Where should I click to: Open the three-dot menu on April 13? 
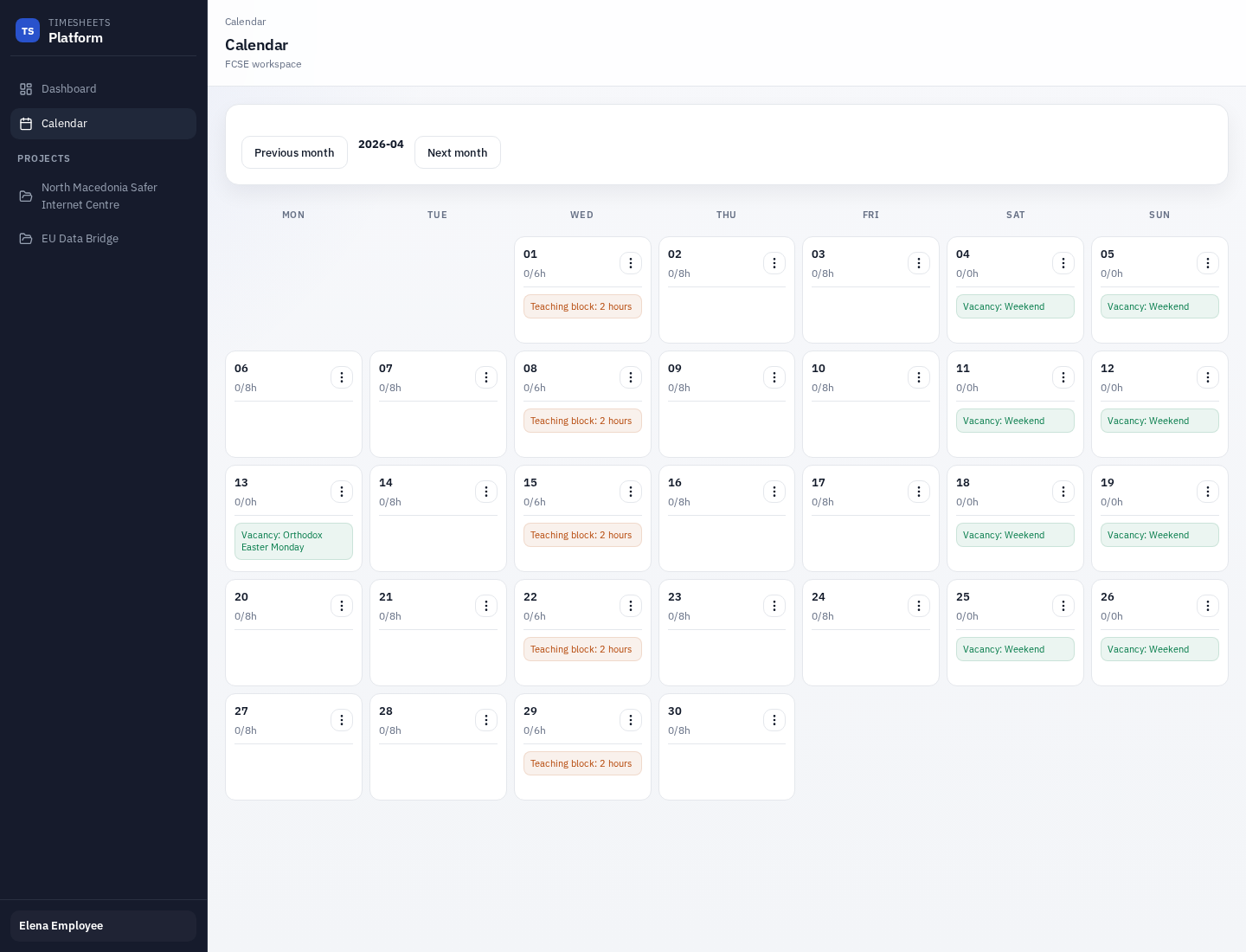[x=342, y=492]
